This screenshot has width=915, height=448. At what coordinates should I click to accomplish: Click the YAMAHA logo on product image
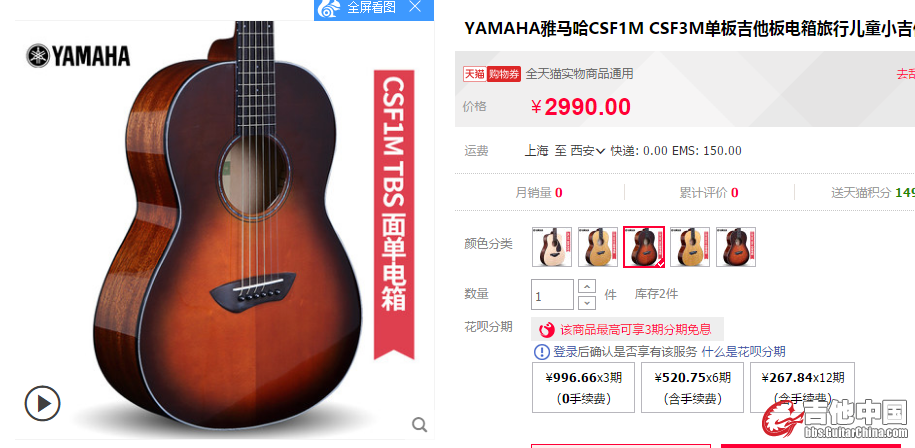pos(78,56)
